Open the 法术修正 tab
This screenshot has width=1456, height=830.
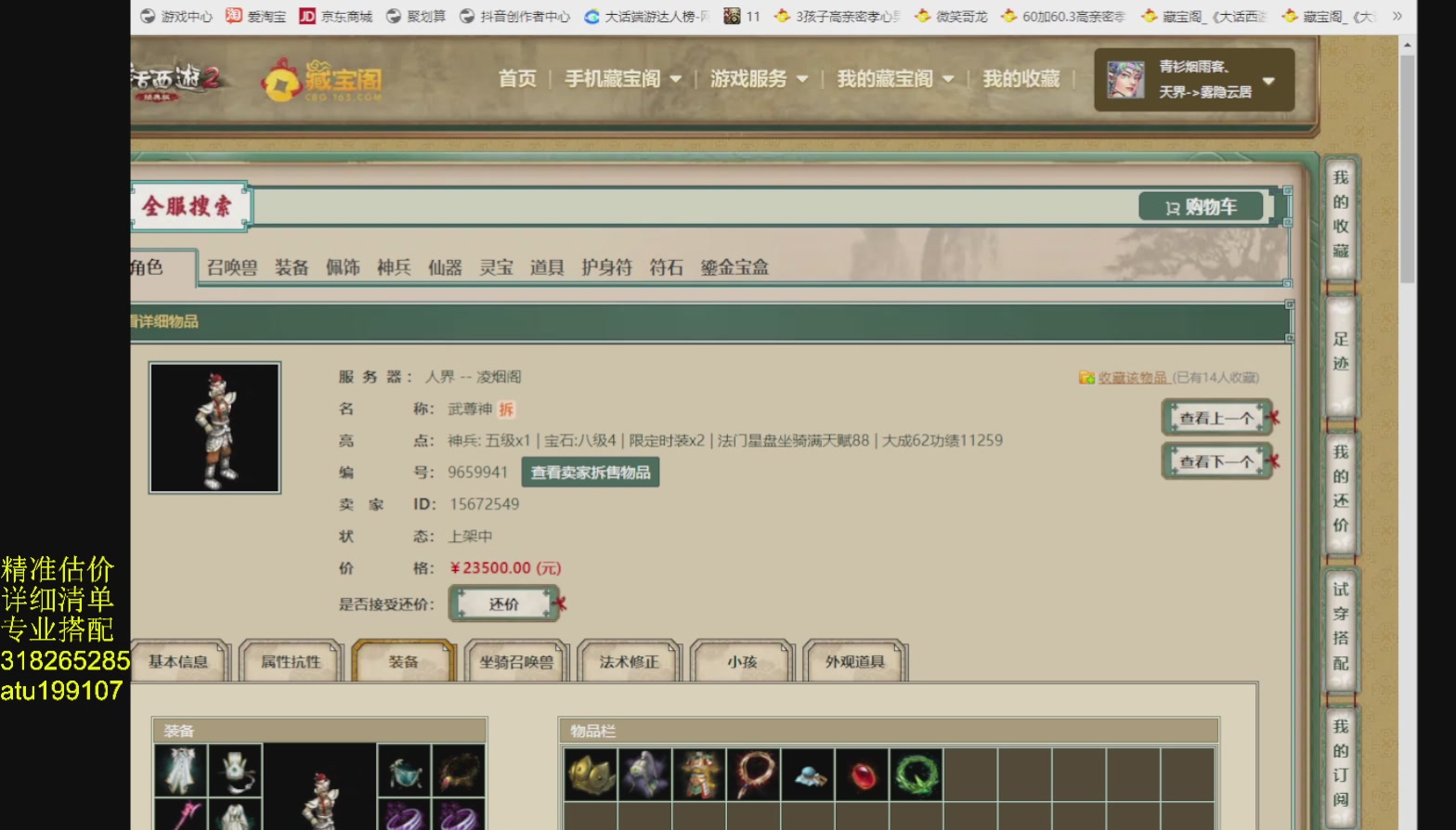(630, 662)
